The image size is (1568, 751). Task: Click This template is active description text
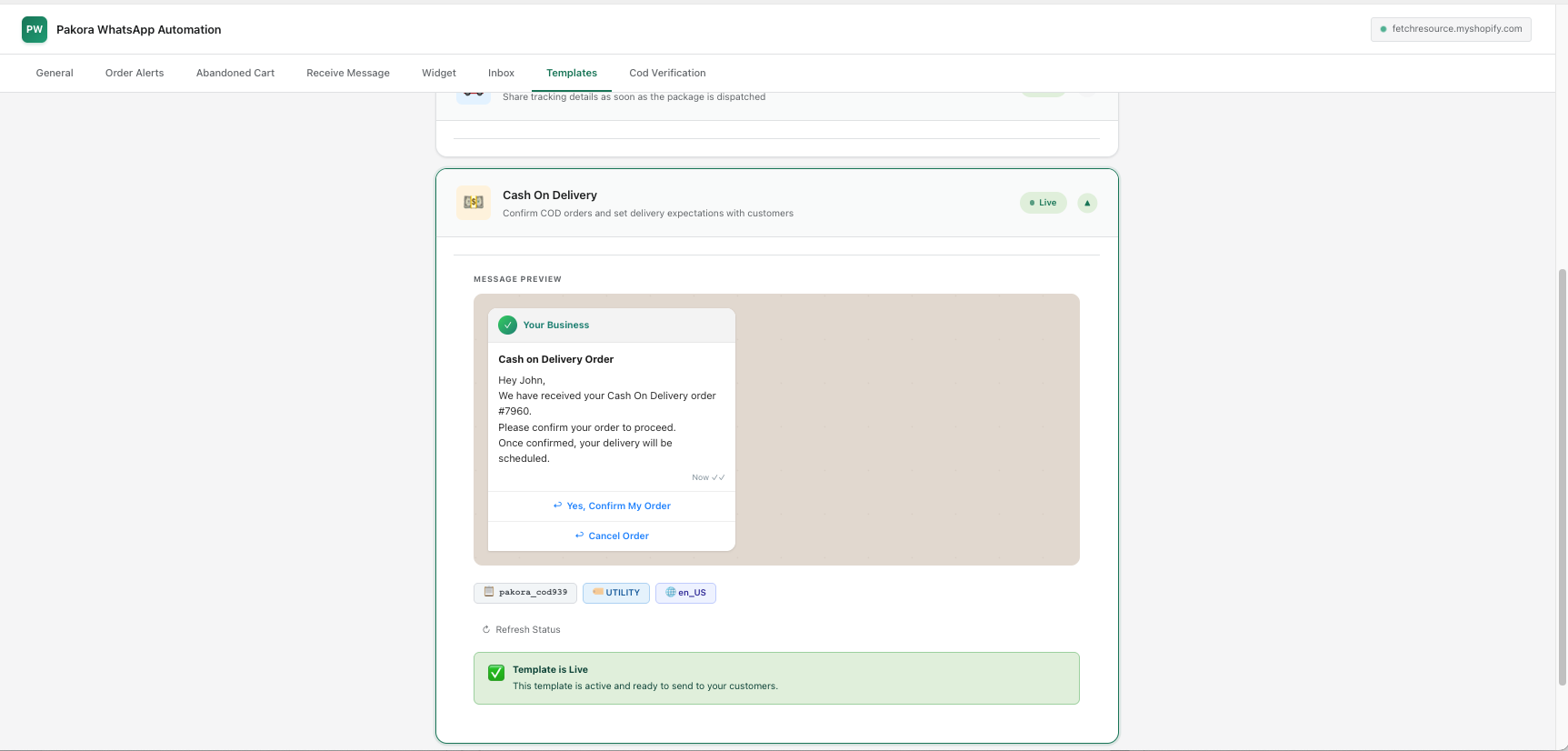click(x=645, y=686)
